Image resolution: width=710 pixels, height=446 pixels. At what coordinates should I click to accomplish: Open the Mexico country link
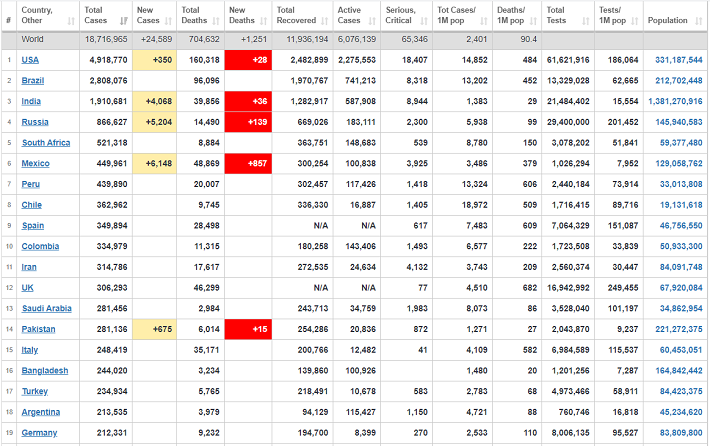35,163
